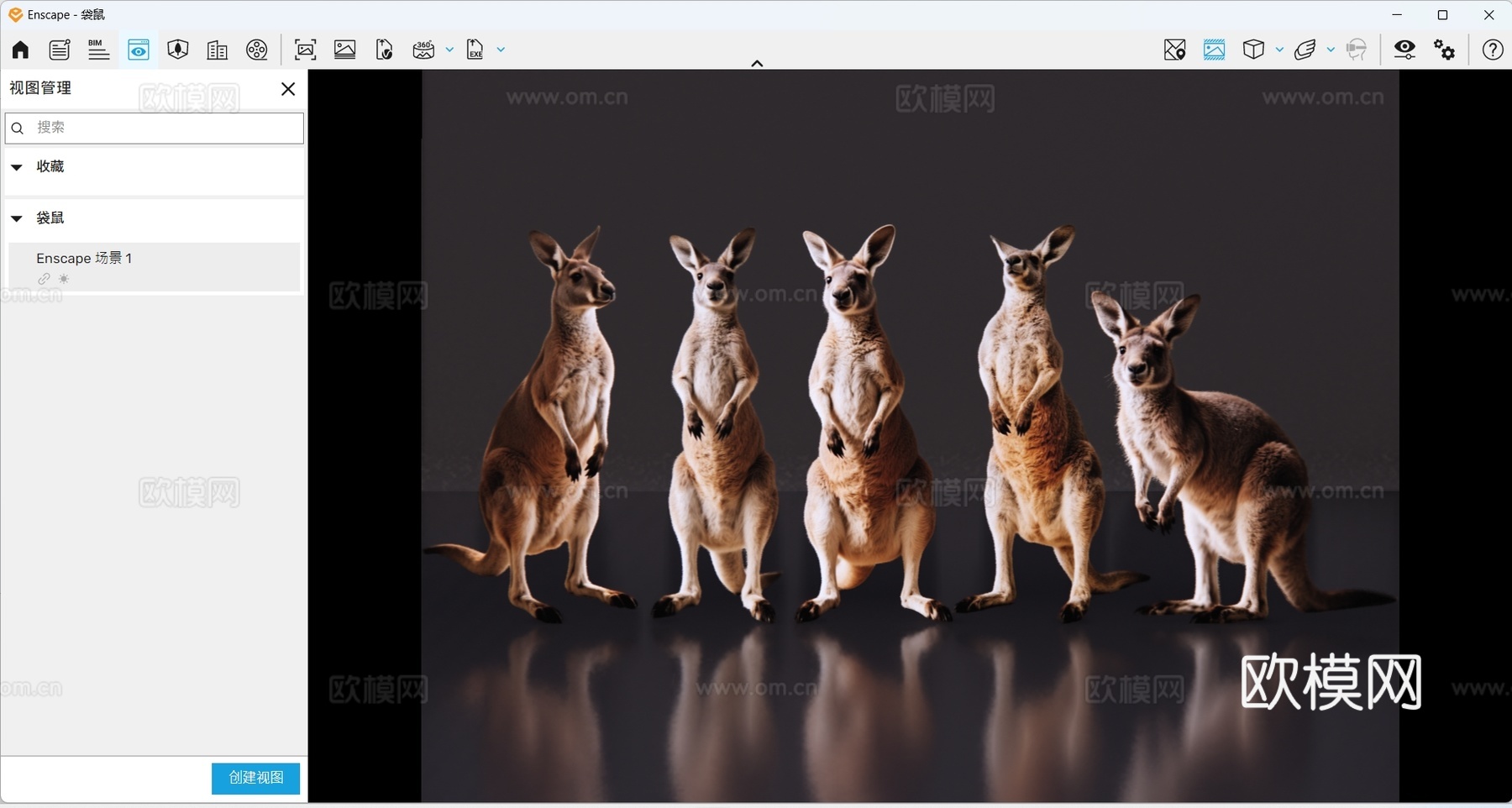Open the Video Editor film reel
The height and width of the screenshot is (808, 1512).
257,50
